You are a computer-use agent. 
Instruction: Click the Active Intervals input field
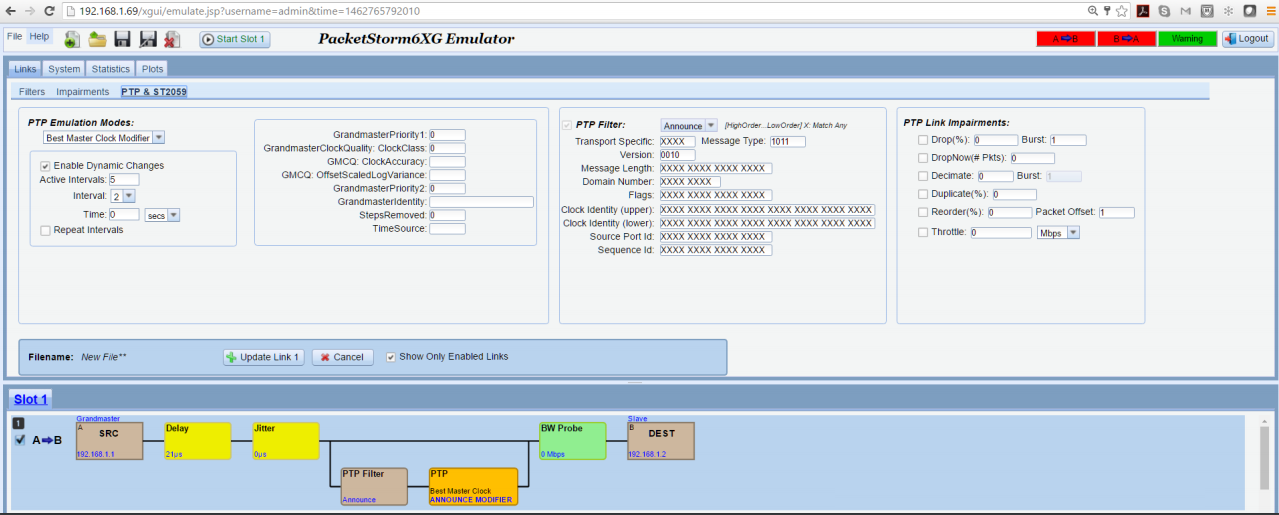pyautogui.click(x=124, y=180)
